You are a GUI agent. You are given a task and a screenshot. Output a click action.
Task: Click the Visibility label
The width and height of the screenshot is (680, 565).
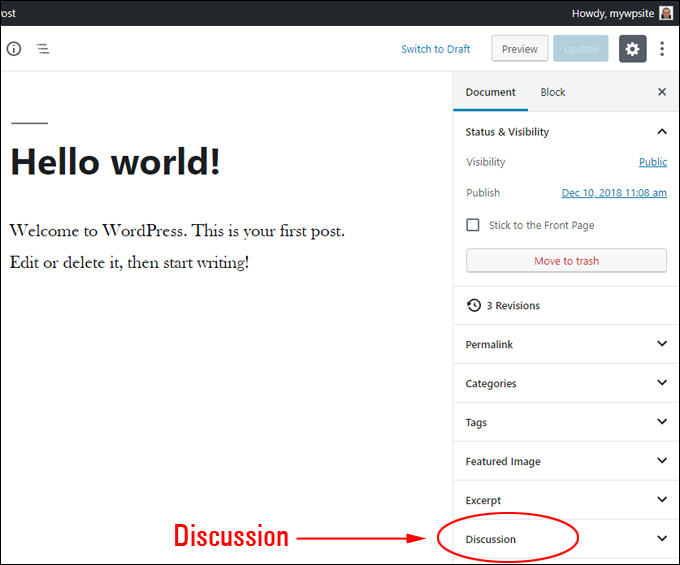click(x=486, y=162)
